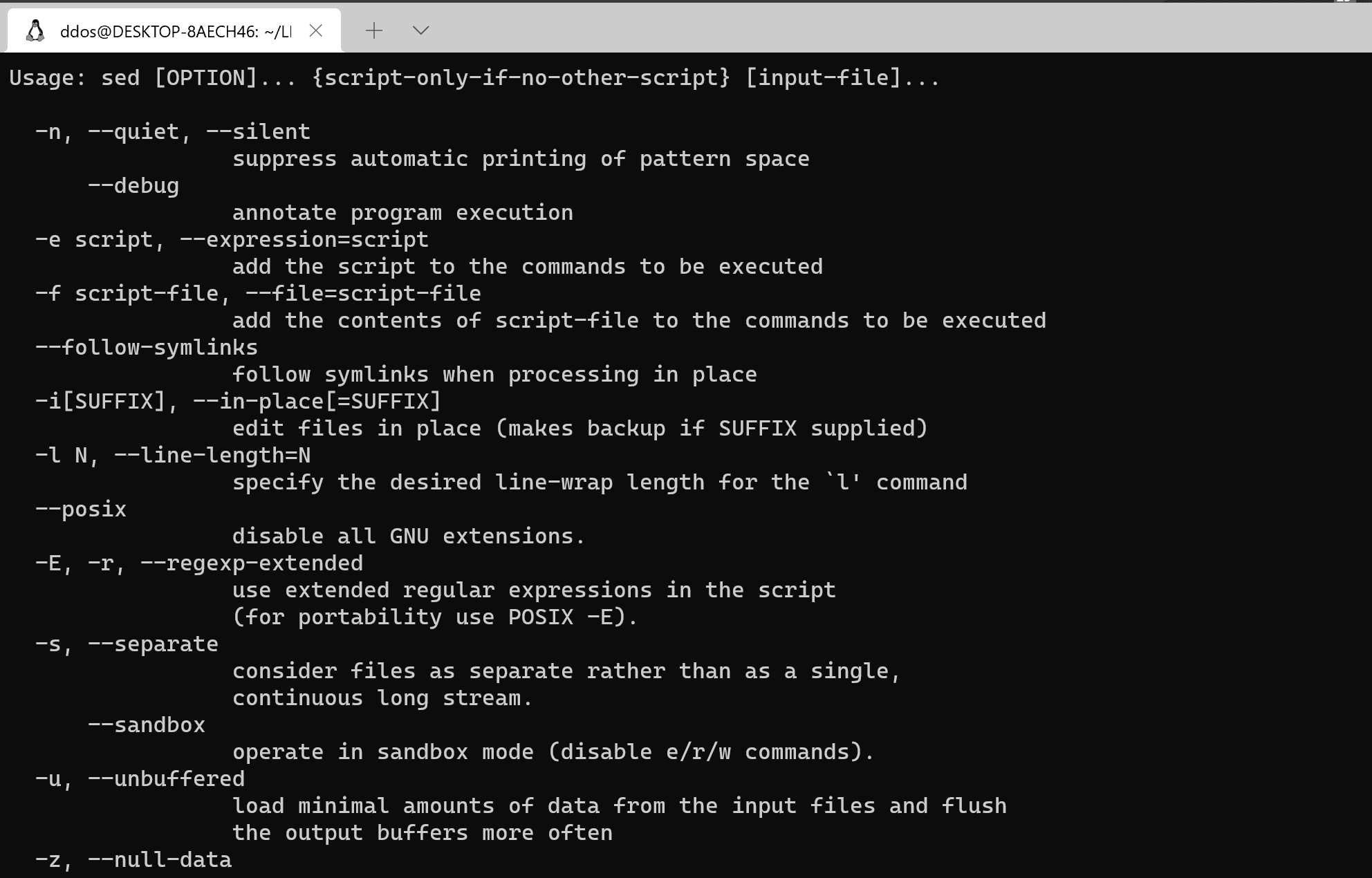Click the terminal tab icon
Viewport: 1372px width, 878px height.
33,30
